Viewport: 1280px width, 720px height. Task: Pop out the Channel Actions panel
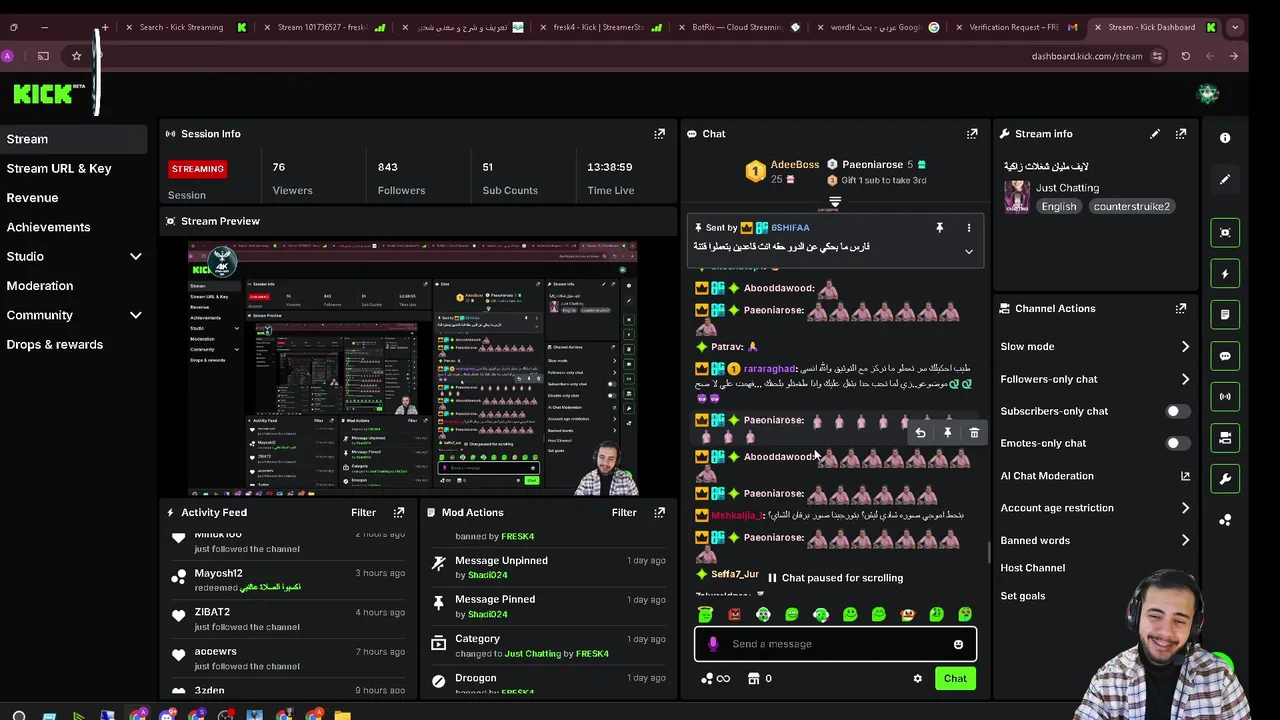[1181, 309]
